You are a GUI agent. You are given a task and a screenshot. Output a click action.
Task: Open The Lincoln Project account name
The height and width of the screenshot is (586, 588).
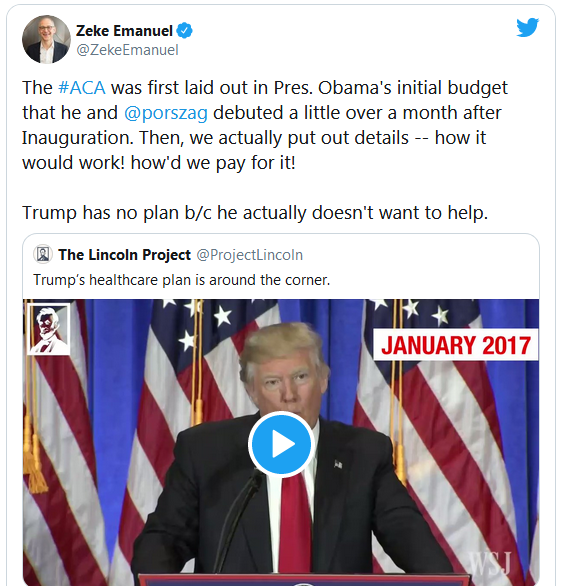tap(124, 255)
